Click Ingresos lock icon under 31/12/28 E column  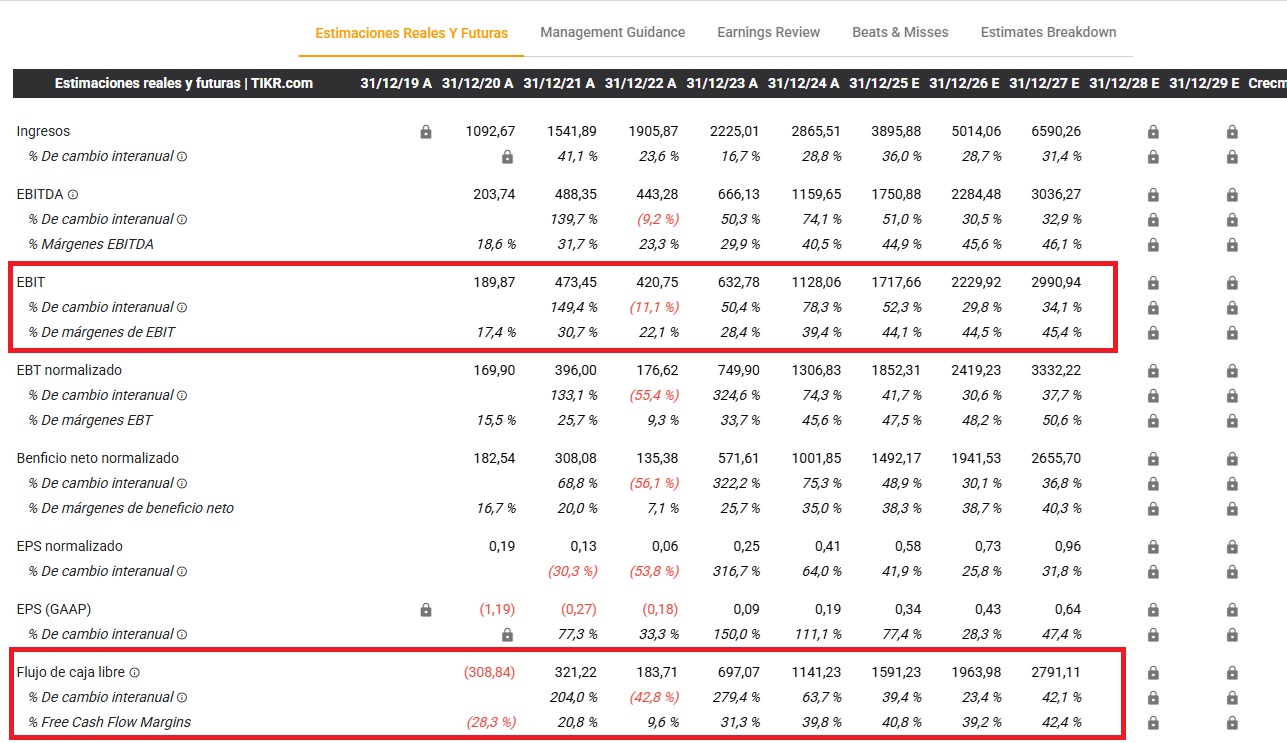[1152, 132]
